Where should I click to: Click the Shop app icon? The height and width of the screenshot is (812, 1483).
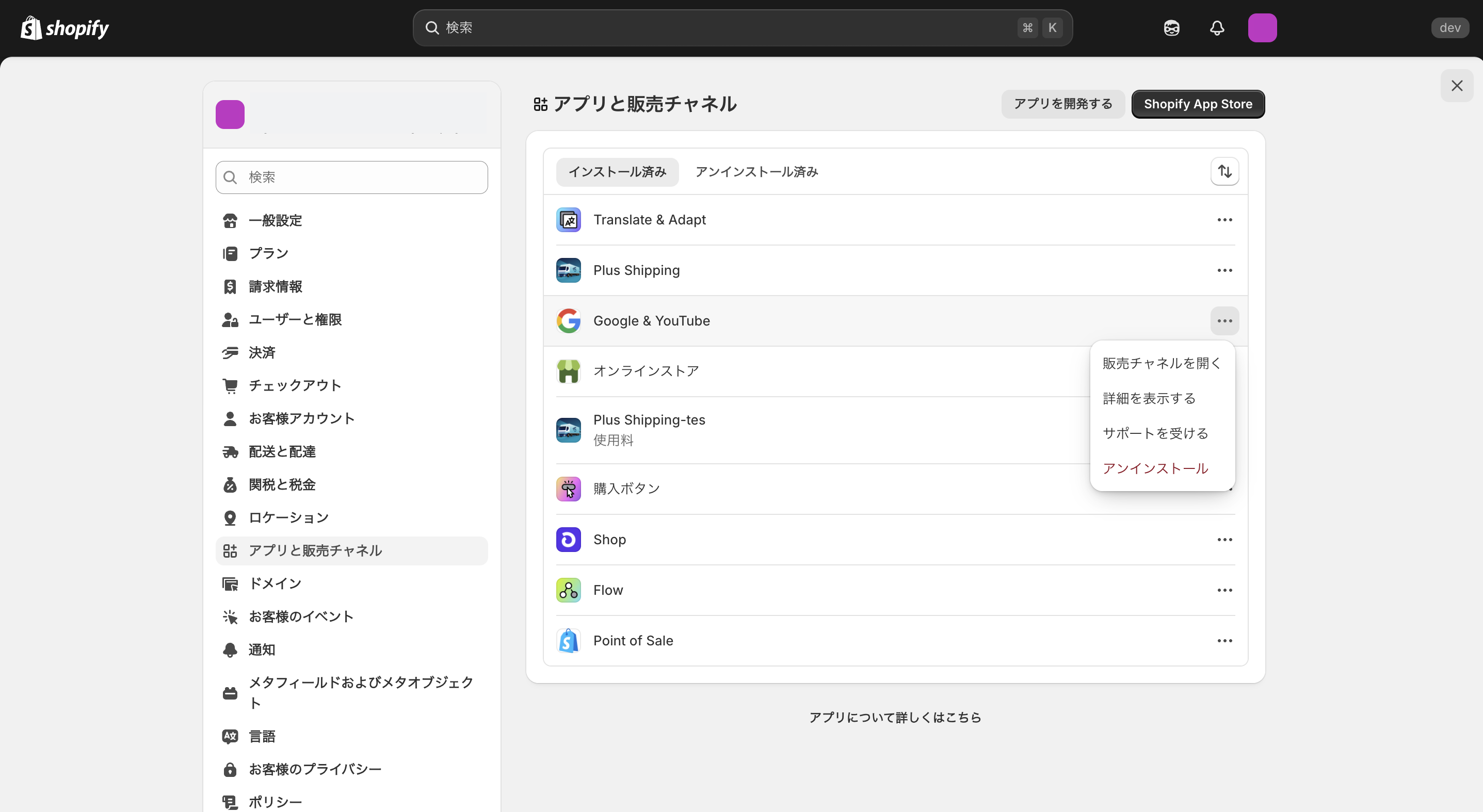click(x=568, y=539)
